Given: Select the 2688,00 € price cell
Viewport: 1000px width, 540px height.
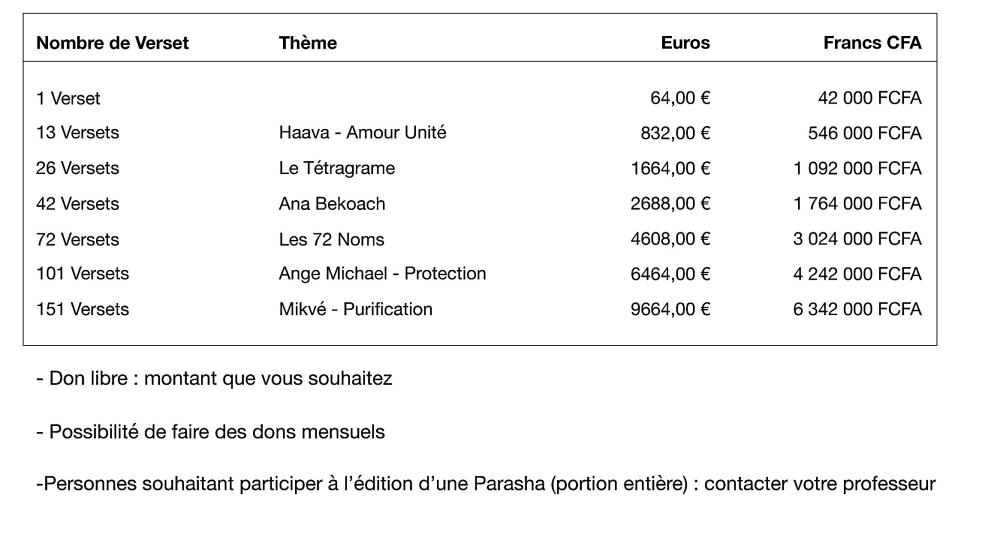Looking at the screenshot, I should [670, 204].
